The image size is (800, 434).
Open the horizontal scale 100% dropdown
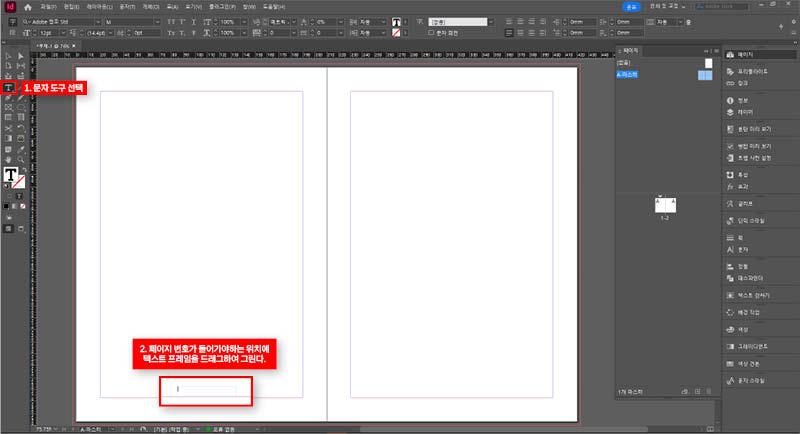tap(244, 33)
